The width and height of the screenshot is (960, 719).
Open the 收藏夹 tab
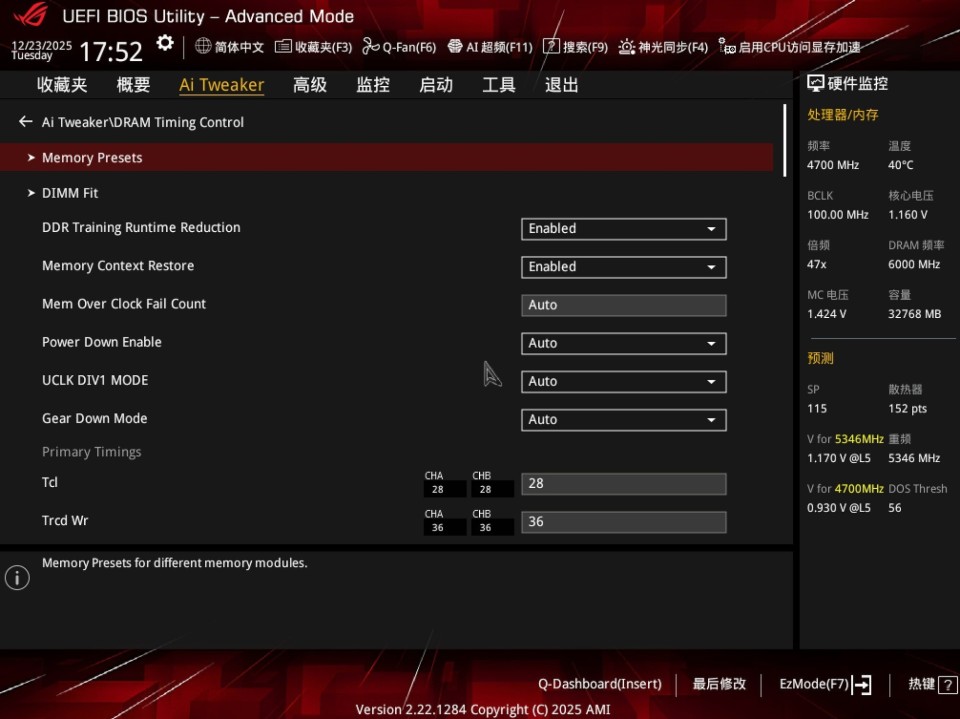[62, 85]
